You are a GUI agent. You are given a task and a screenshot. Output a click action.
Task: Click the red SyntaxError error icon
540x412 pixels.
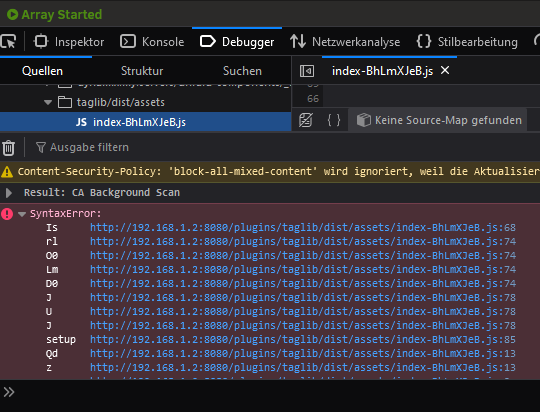(7, 214)
